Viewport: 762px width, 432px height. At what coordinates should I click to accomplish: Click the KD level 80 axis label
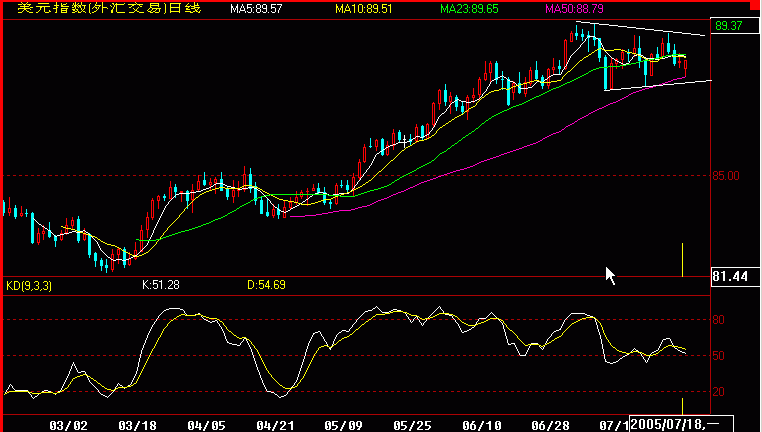pyautogui.click(x=719, y=320)
